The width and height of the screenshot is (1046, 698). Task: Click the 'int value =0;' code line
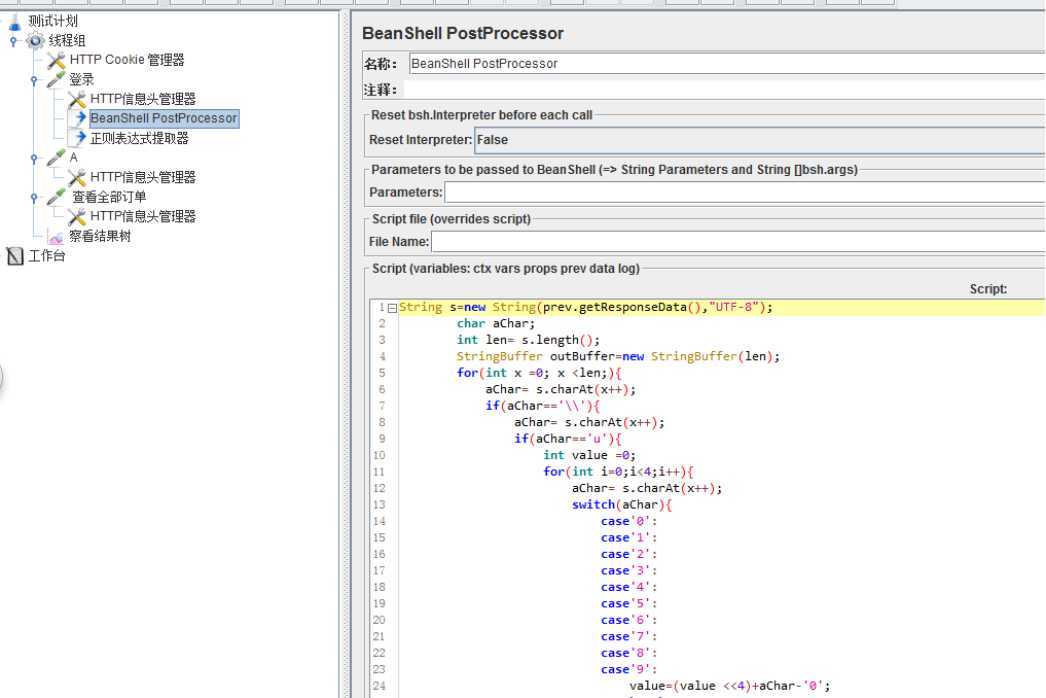coord(589,455)
